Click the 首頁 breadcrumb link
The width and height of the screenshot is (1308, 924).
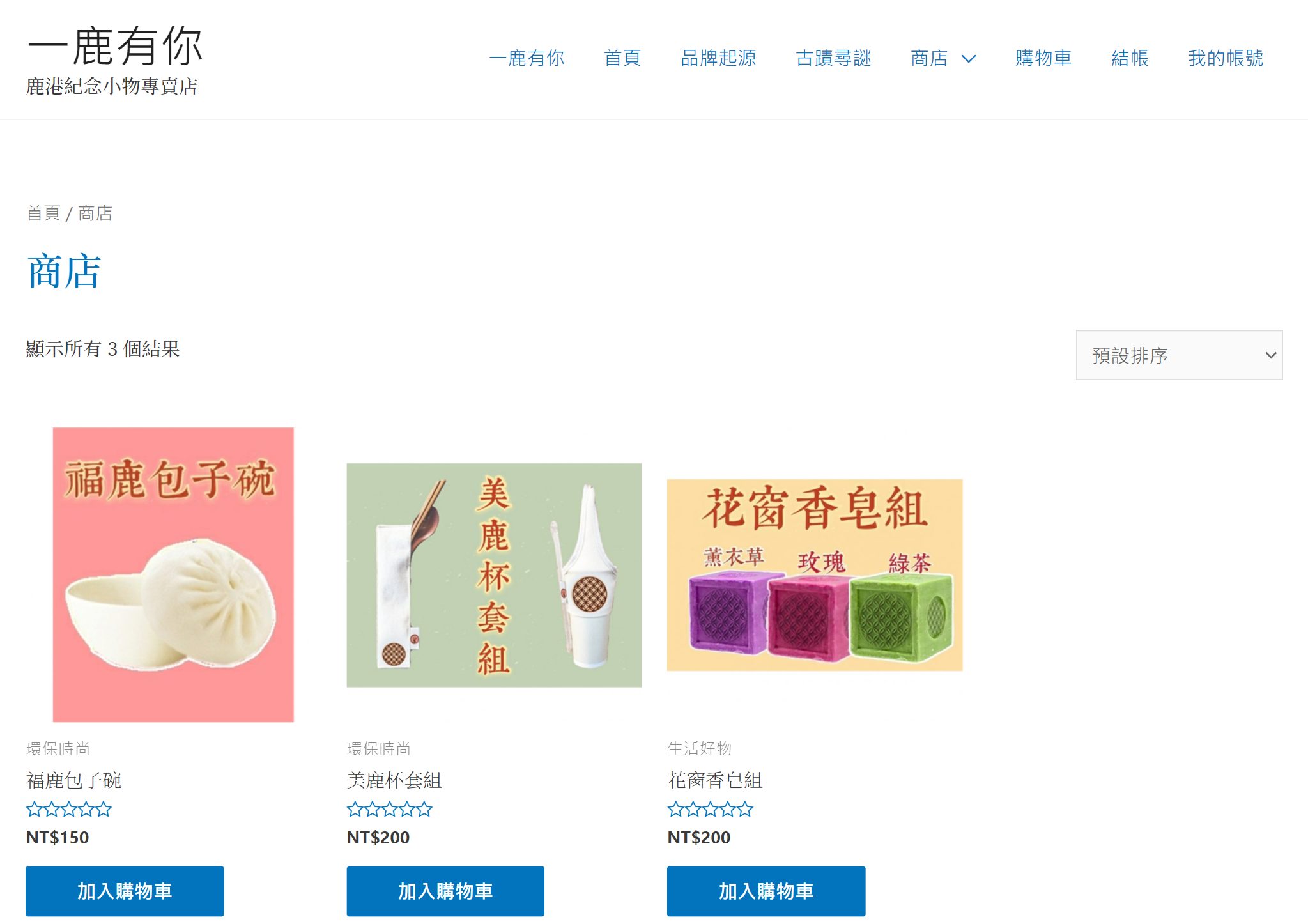(43, 213)
